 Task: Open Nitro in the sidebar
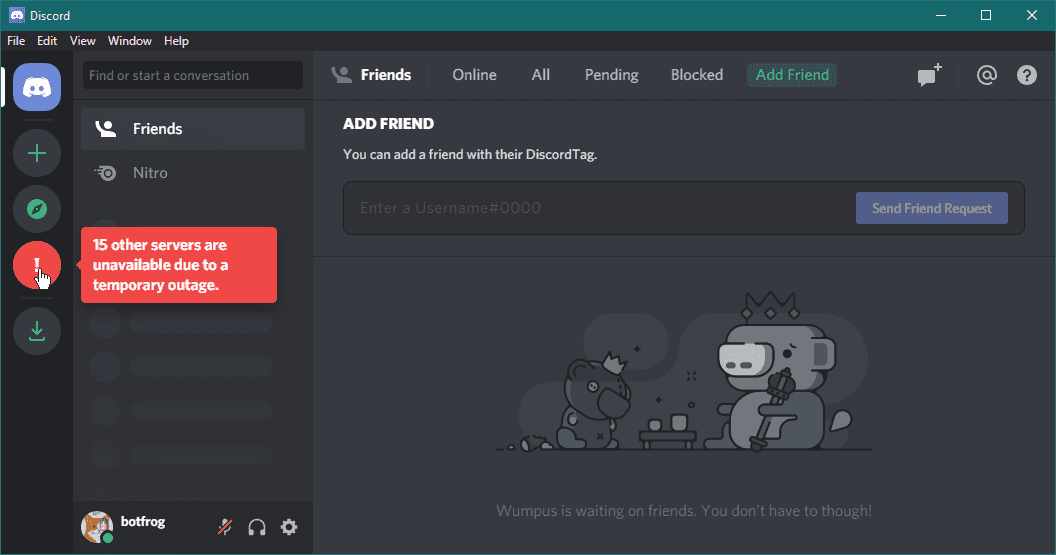click(193, 173)
